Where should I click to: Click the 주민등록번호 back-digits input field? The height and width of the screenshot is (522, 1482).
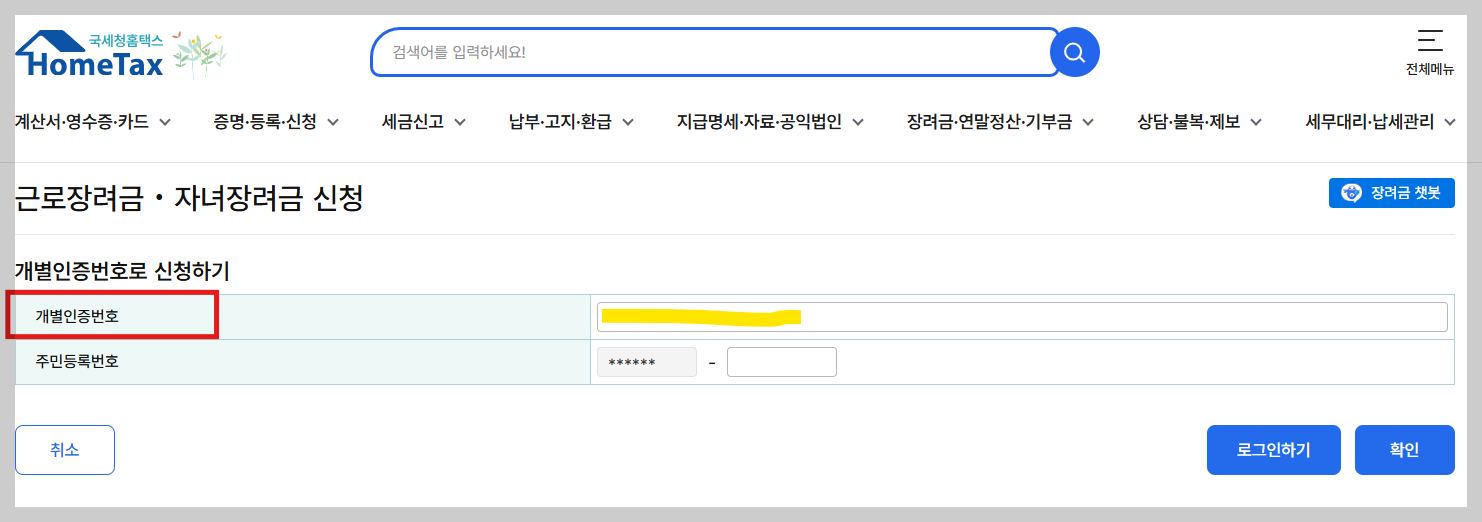782,362
